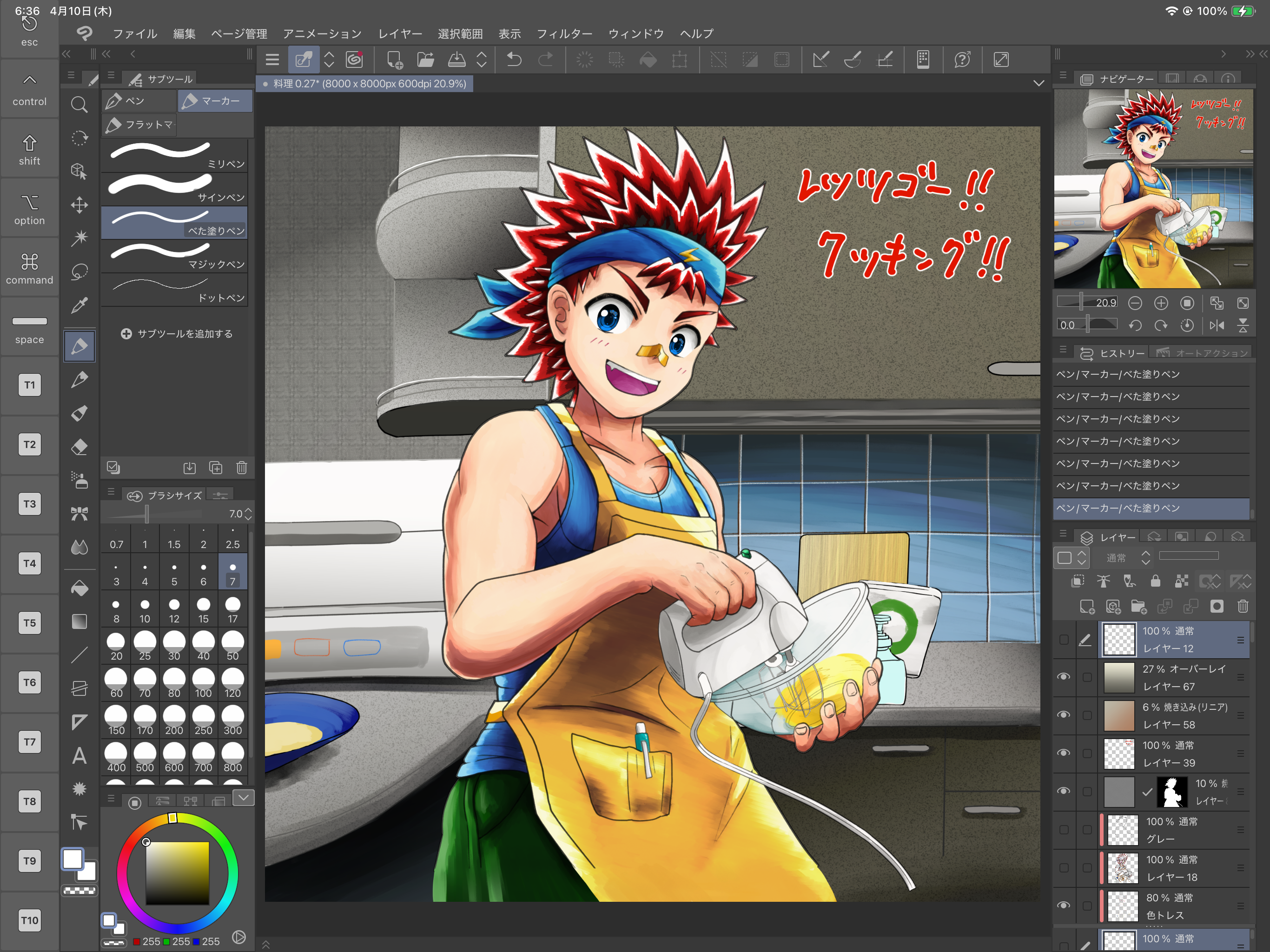Switch to the ペン sub tool tab
This screenshot has height=952, width=1270.
click(139, 101)
